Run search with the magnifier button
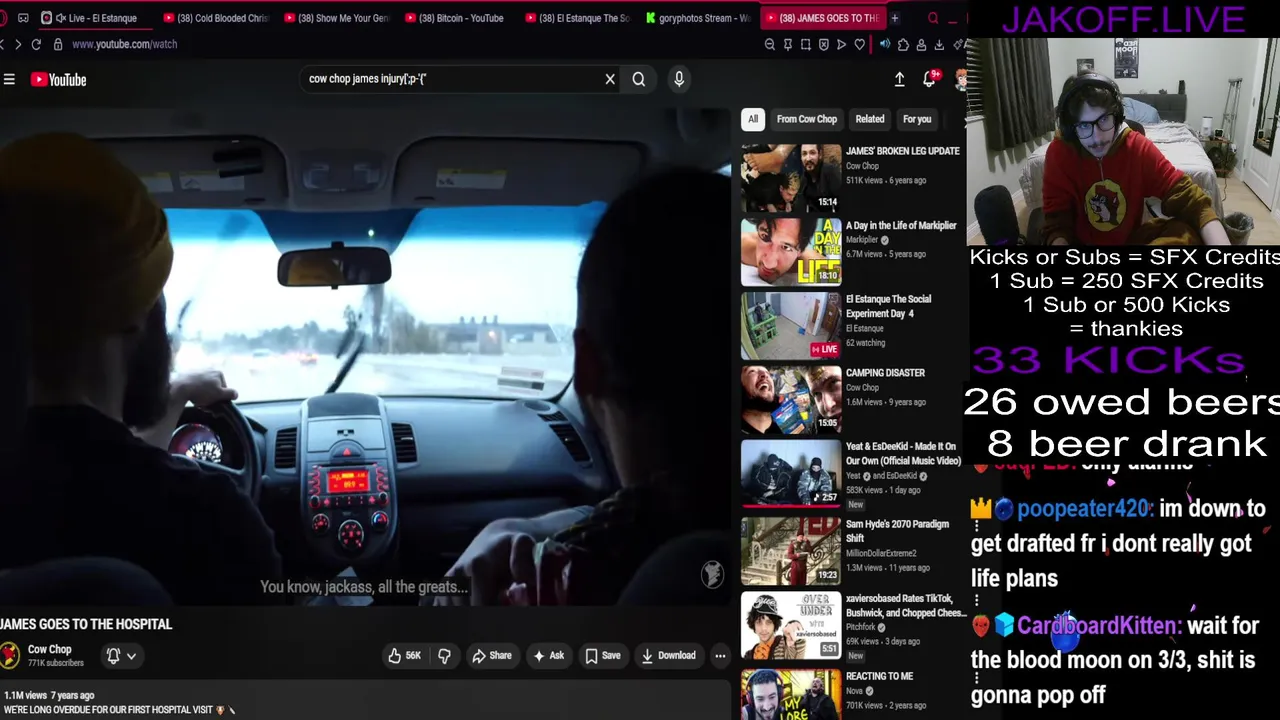The height and width of the screenshot is (720, 1280). [639, 79]
